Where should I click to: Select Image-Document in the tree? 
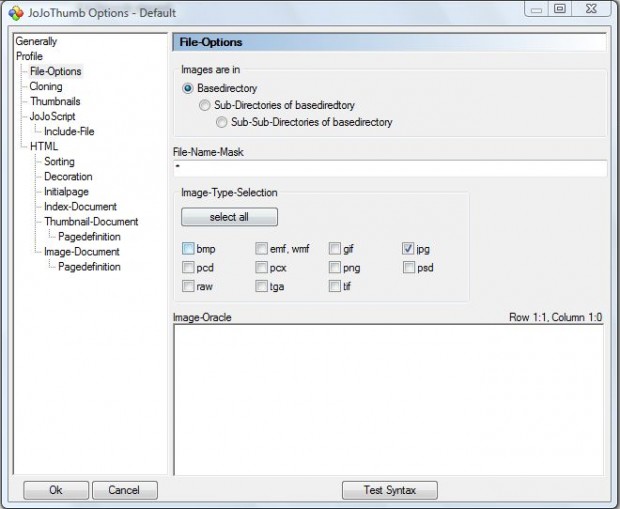tap(82, 252)
